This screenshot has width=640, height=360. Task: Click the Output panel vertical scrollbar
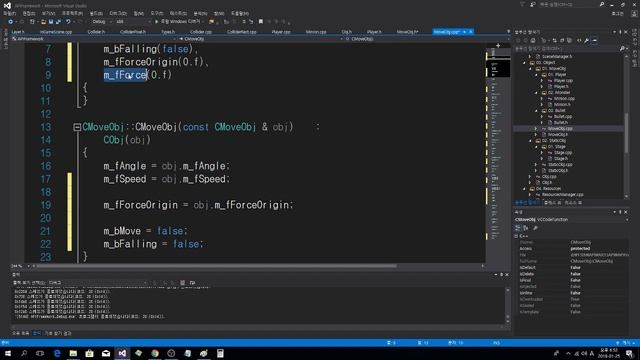tap(508, 306)
